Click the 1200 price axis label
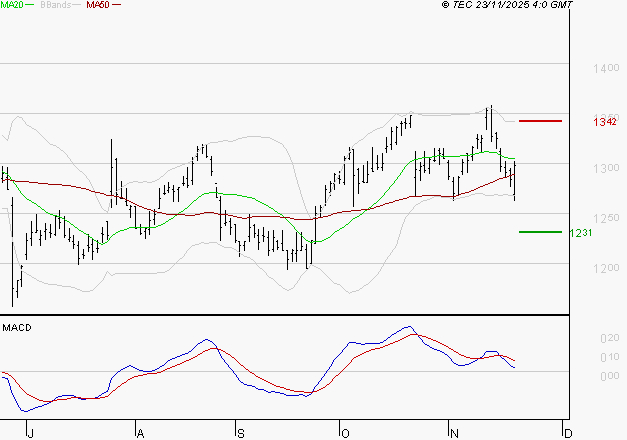This screenshot has width=627, height=440. (x=606, y=268)
